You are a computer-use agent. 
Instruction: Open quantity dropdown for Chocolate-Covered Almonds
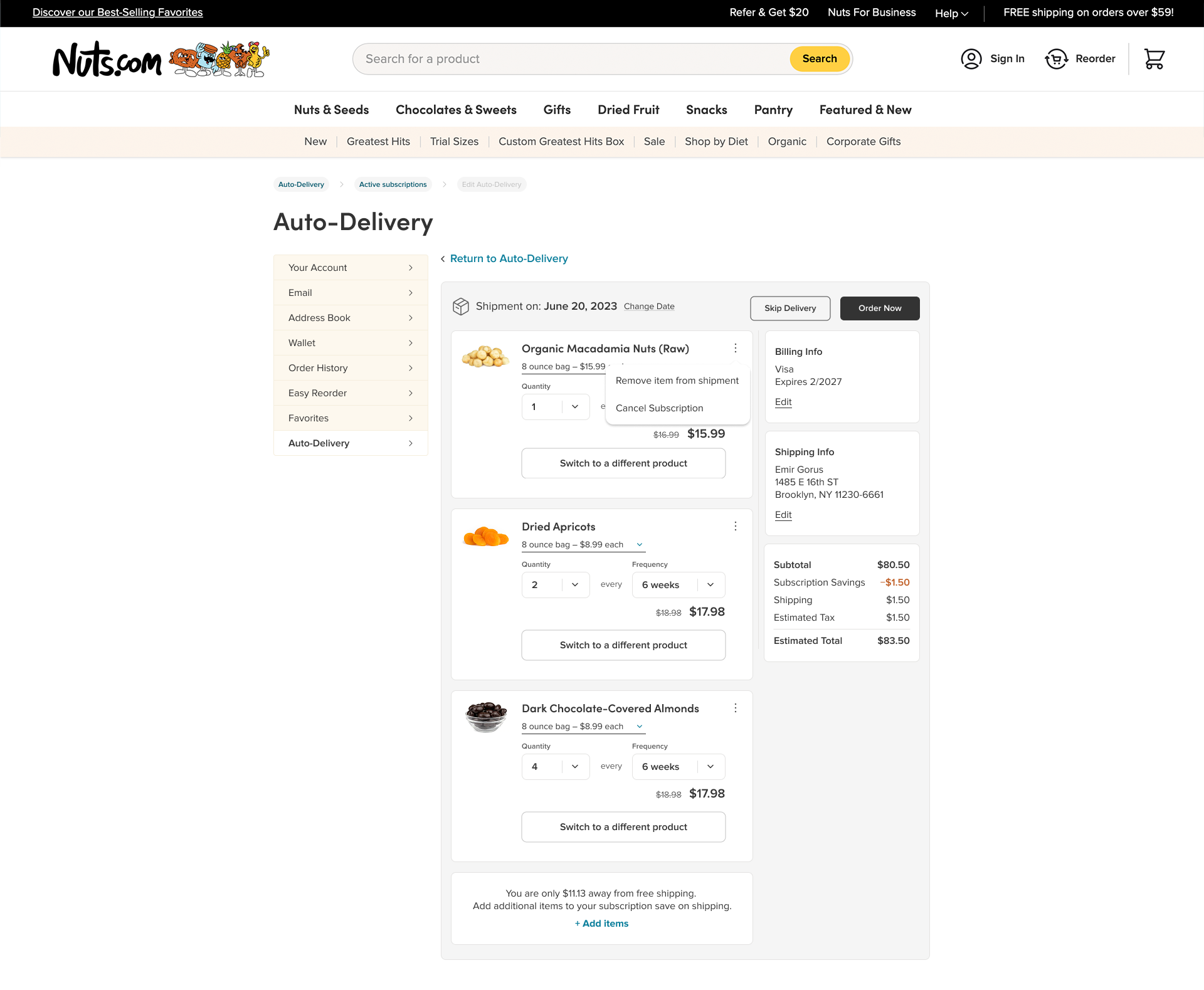556,767
